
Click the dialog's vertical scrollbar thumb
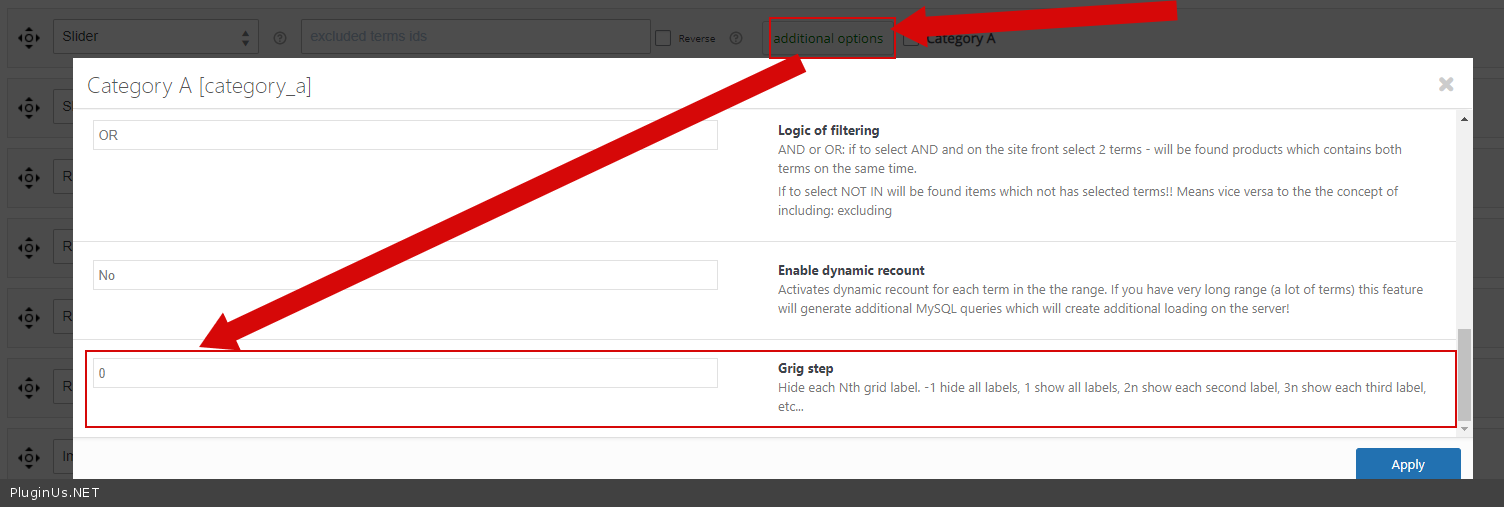point(1465,375)
